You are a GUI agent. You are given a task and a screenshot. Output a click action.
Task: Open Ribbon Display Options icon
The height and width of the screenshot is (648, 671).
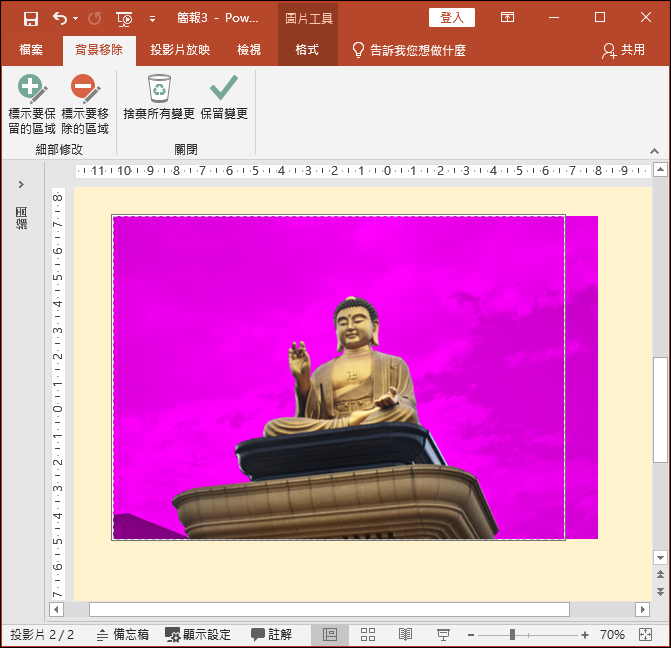(x=507, y=17)
